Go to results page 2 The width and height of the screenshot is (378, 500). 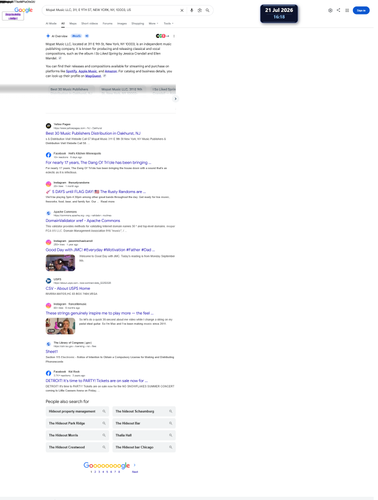pyautogui.click(x=95, y=472)
